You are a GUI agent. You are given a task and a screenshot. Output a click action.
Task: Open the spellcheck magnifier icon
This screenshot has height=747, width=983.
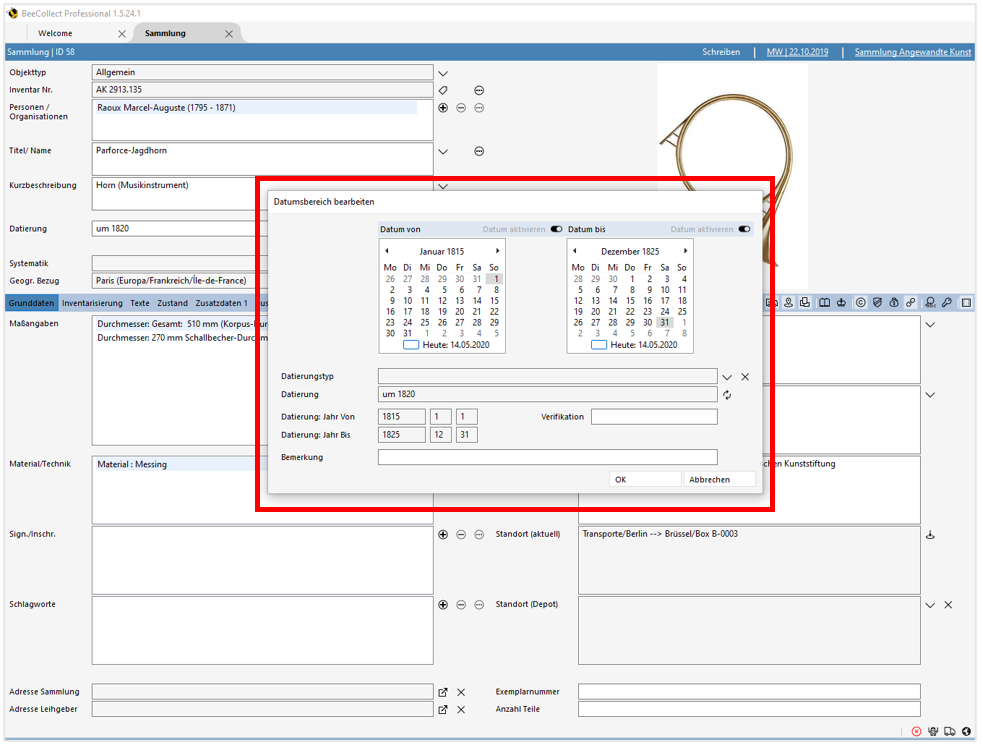click(929, 302)
